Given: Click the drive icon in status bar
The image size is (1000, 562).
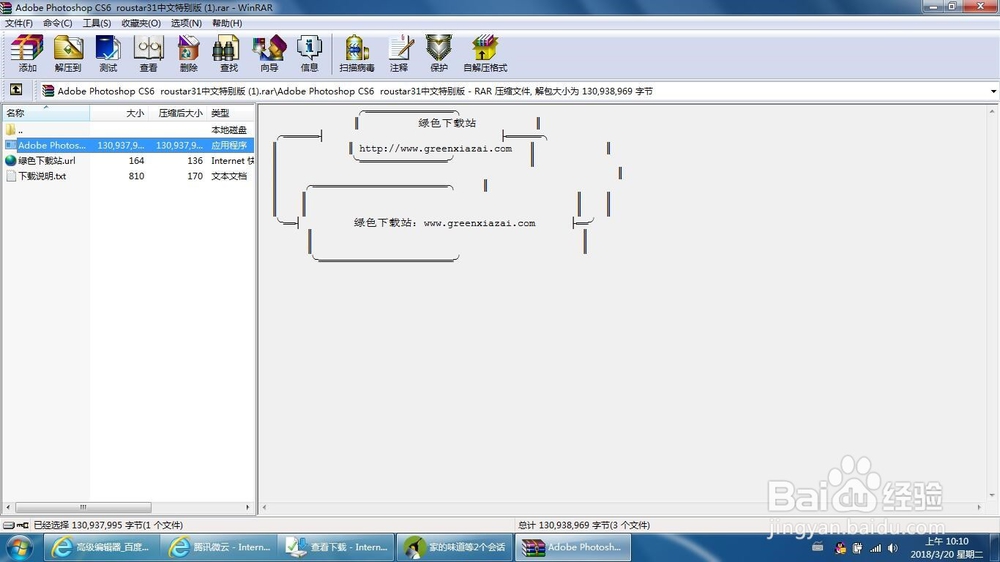Looking at the screenshot, I should pyautogui.click(x=9, y=525).
